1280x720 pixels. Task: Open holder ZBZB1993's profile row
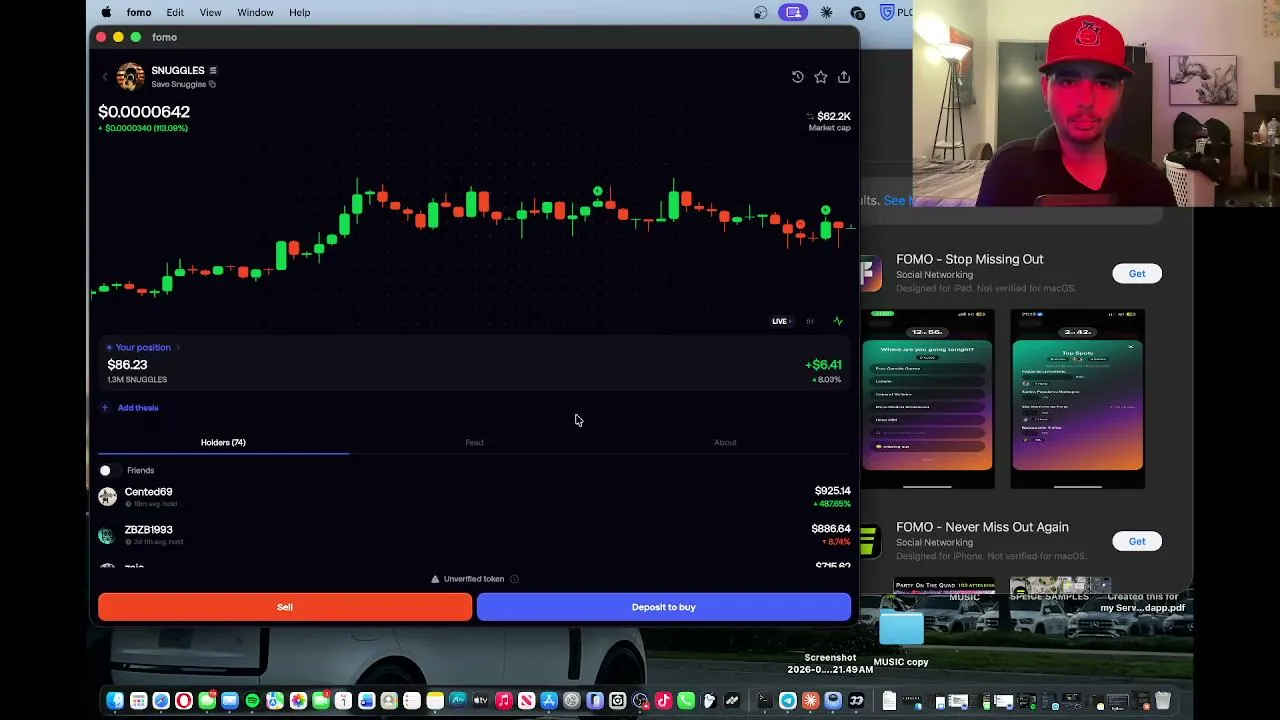tap(474, 535)
